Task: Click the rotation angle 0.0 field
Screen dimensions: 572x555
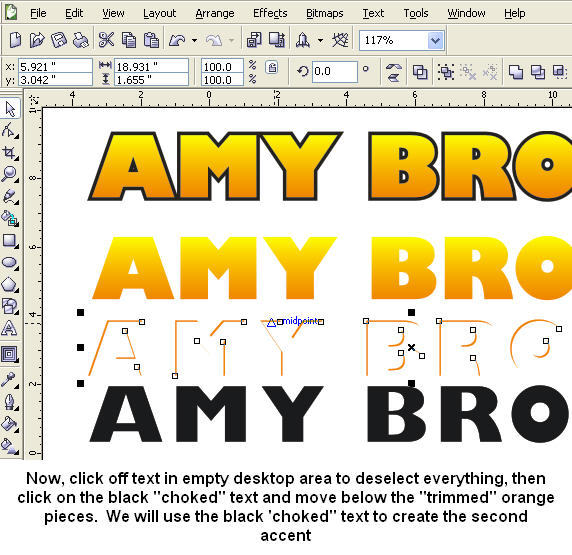Action: point(335,72)
